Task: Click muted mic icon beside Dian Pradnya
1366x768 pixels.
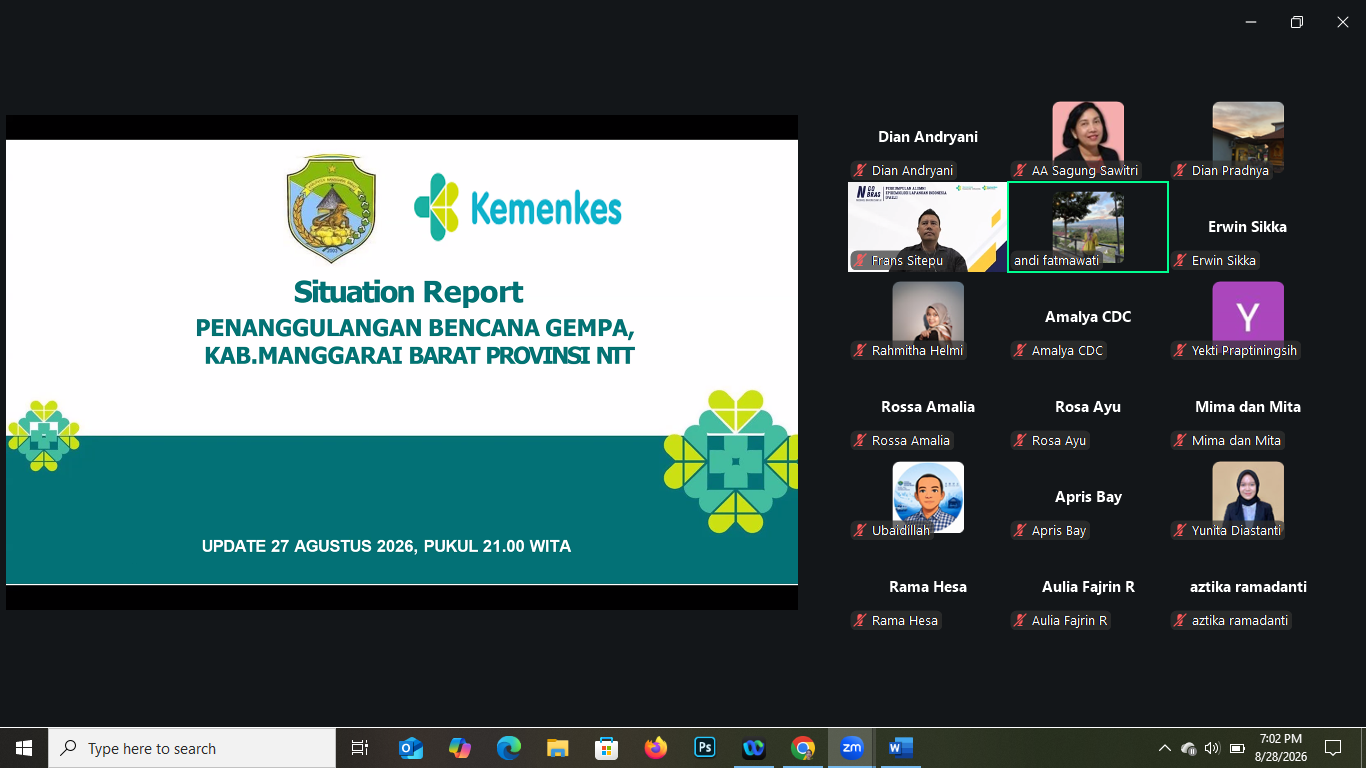Action: point(1180,171)
